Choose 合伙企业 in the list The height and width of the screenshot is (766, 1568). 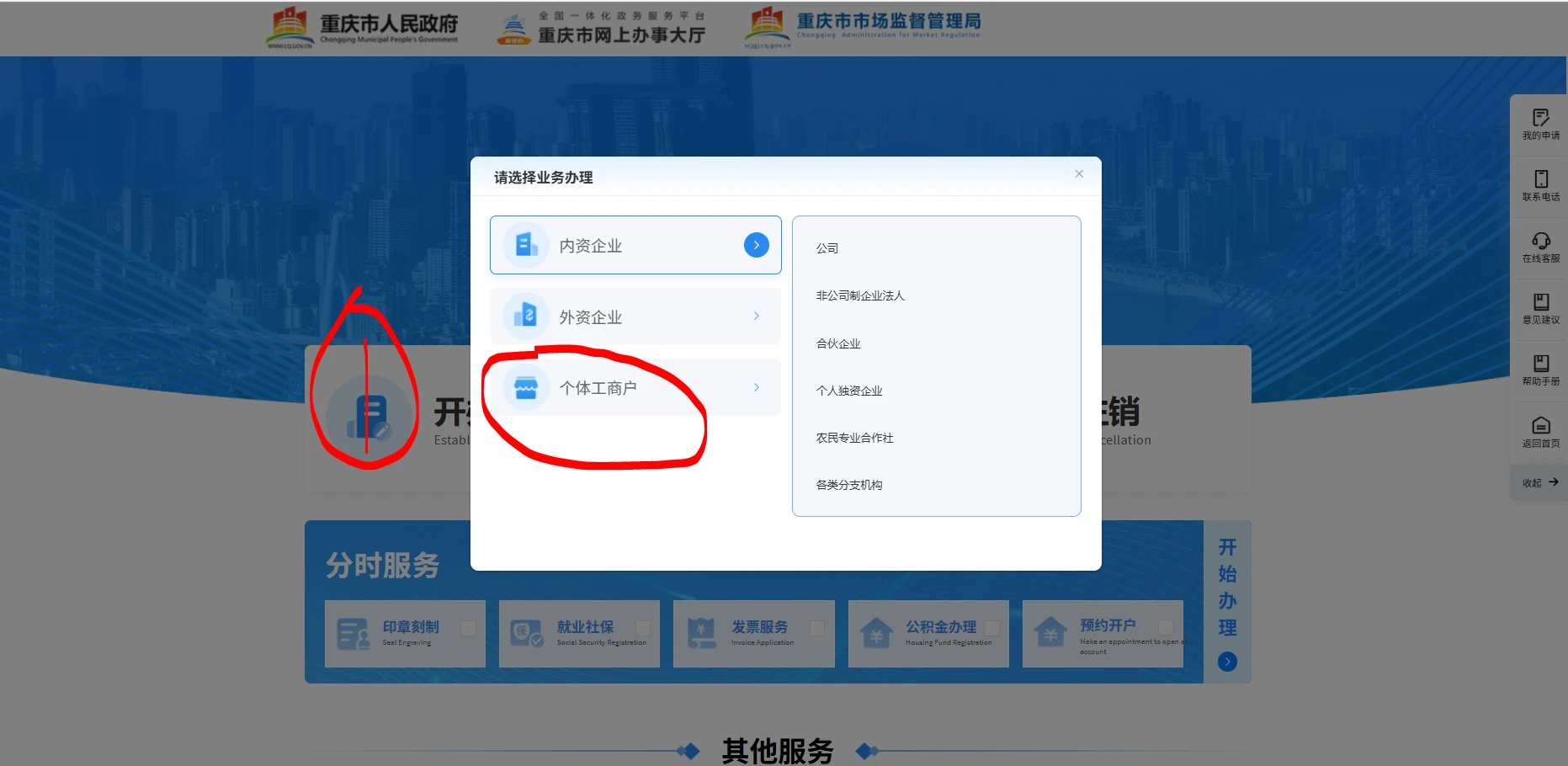(838, 343)
